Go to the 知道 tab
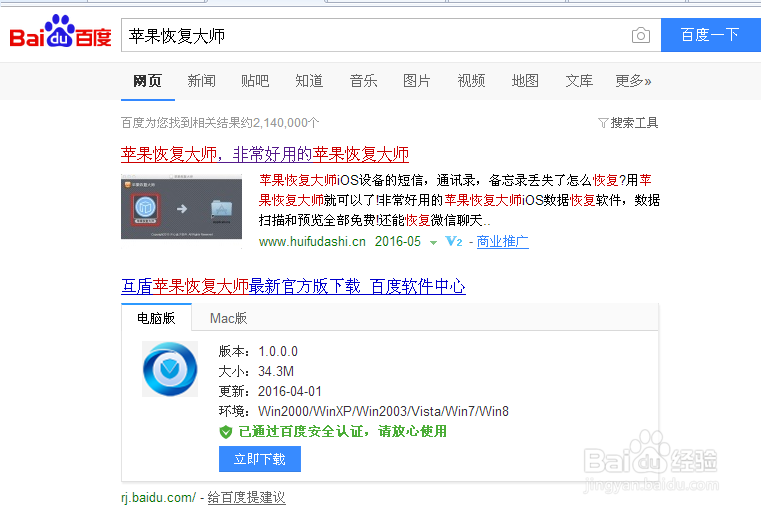This screenshot has height=511, width=761. pyautogui.click(x=309, y=81)
